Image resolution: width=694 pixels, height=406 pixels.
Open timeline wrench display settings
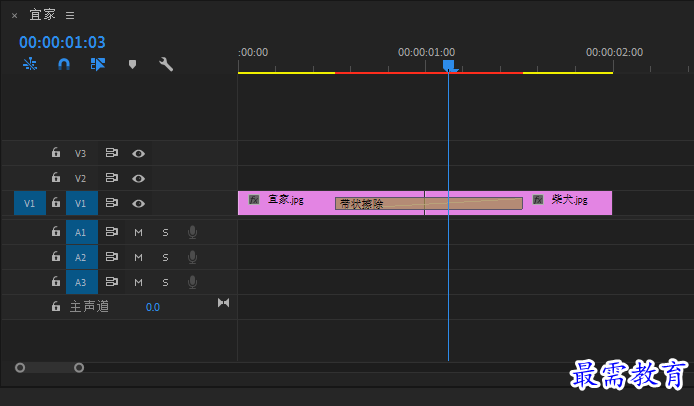click(166, 64)
